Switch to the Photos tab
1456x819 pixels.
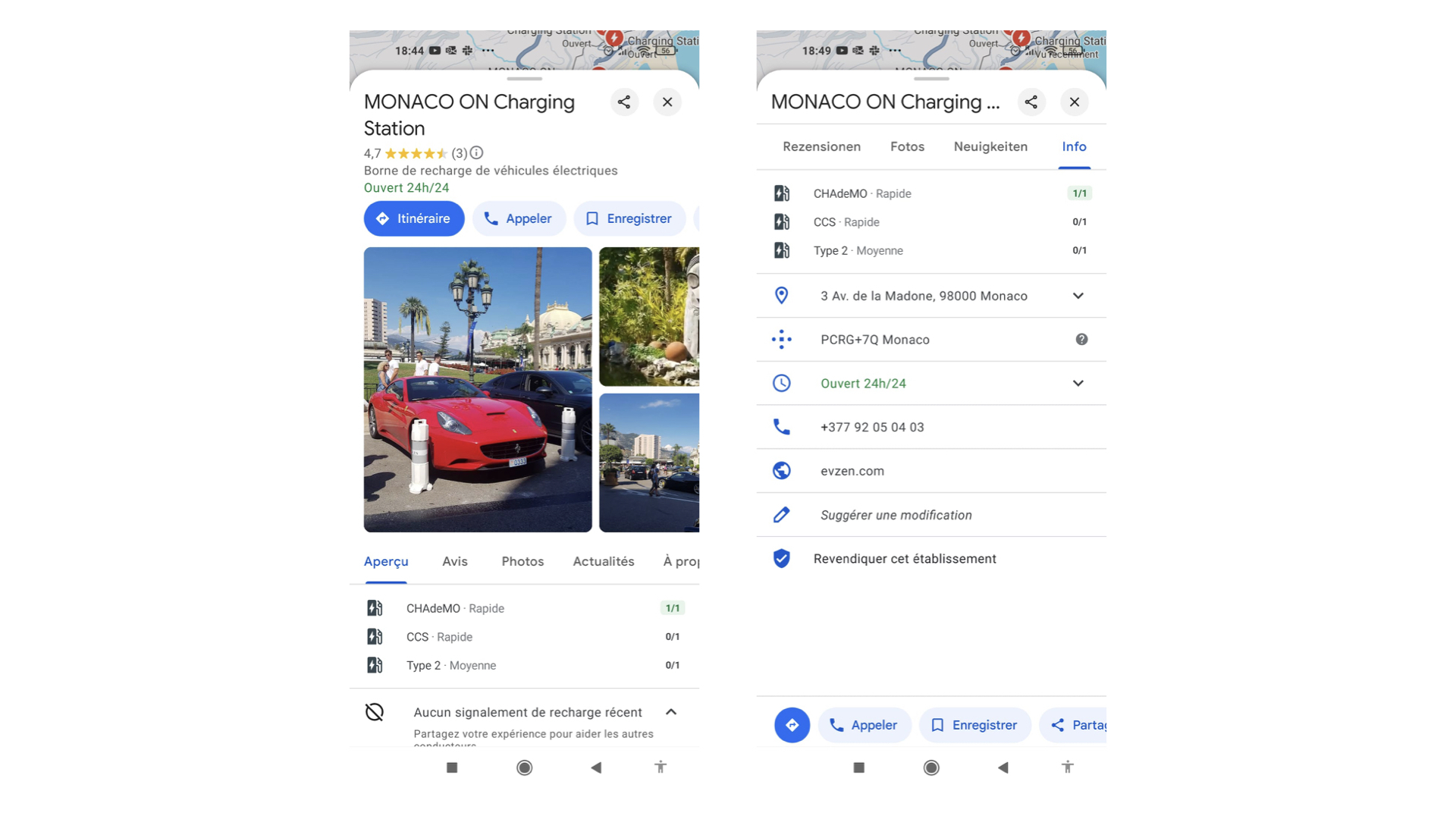tap(522, 561)
